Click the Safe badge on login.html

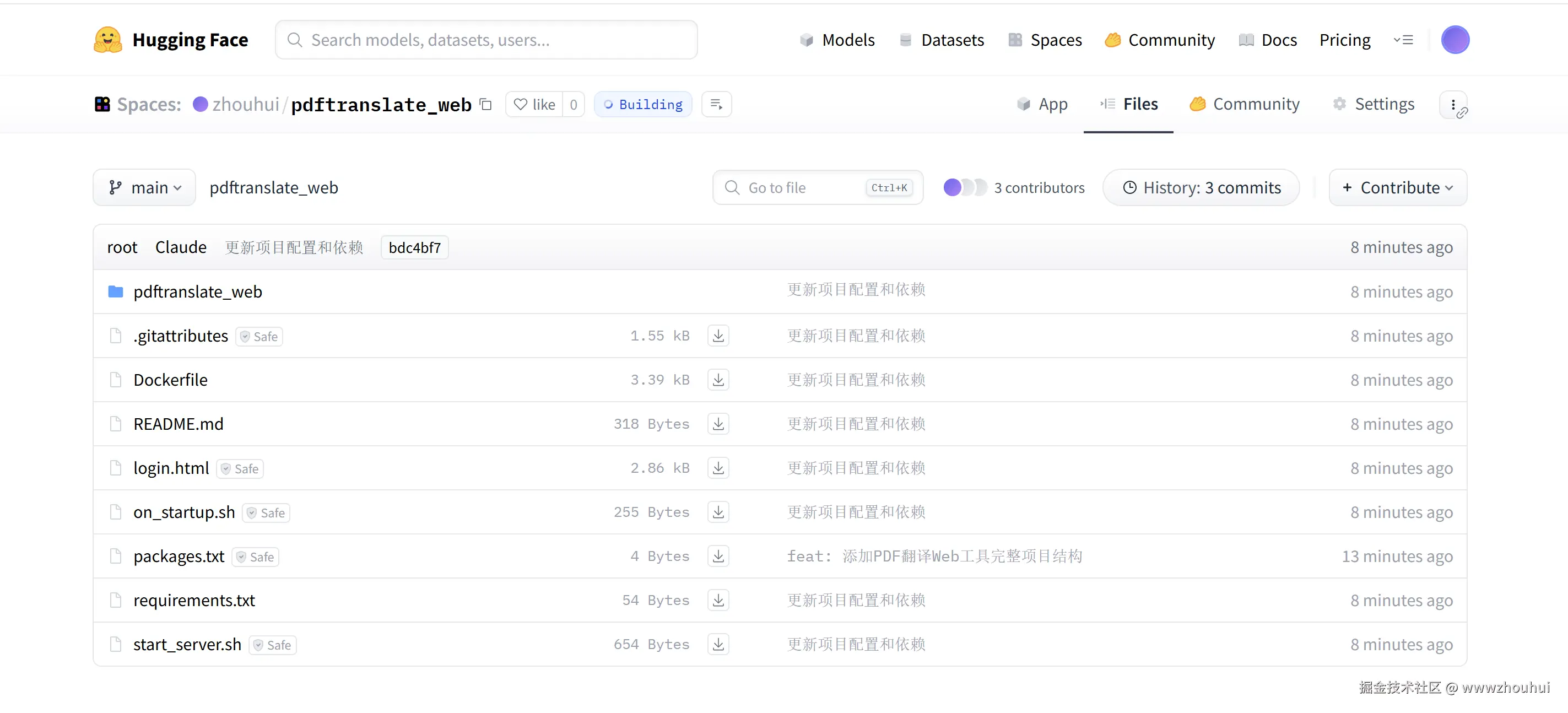[x=240, y=469]
